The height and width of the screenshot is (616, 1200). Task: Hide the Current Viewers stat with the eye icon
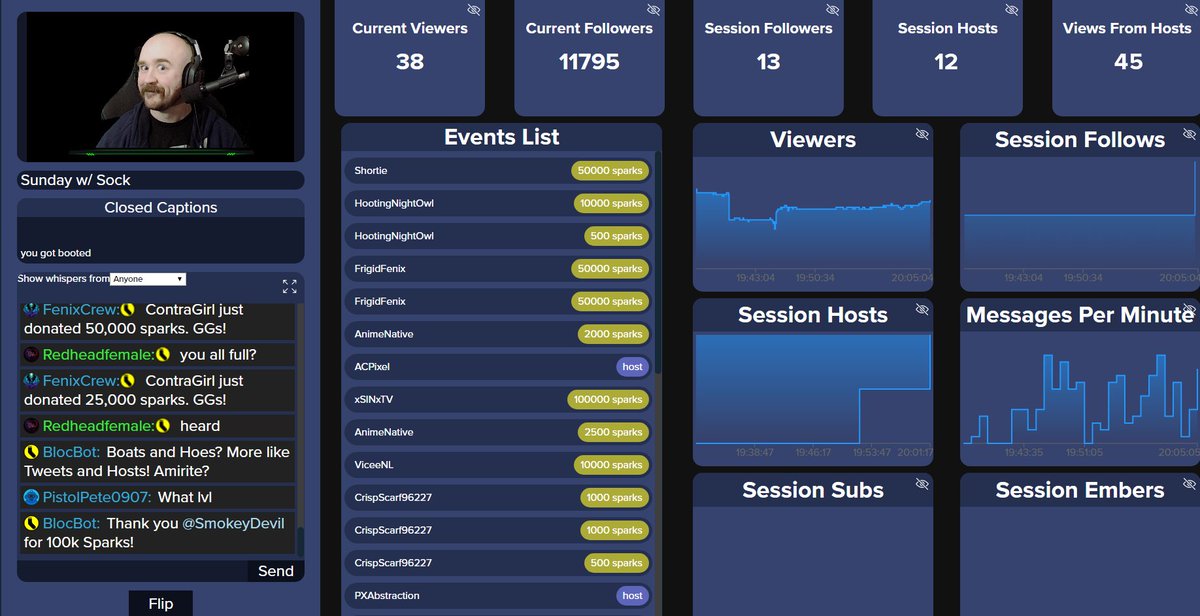tap(475, 10)
